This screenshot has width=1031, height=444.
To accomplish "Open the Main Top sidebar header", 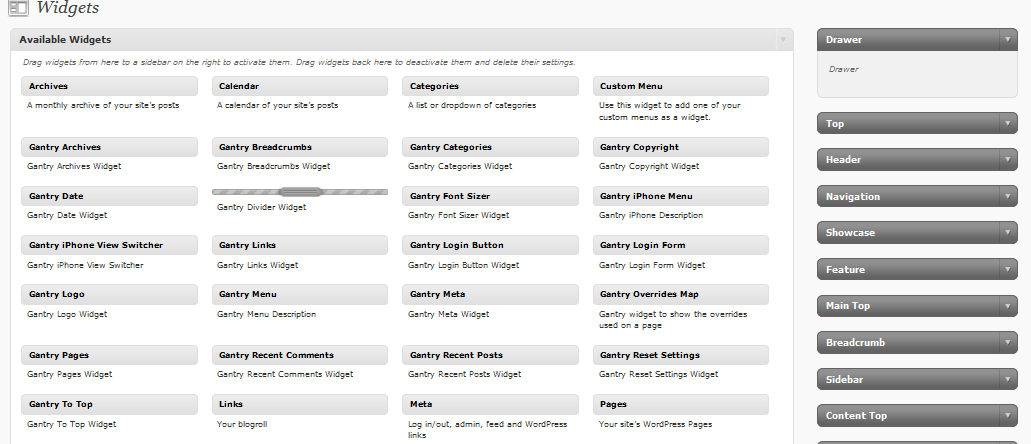I will coord(917,306).
